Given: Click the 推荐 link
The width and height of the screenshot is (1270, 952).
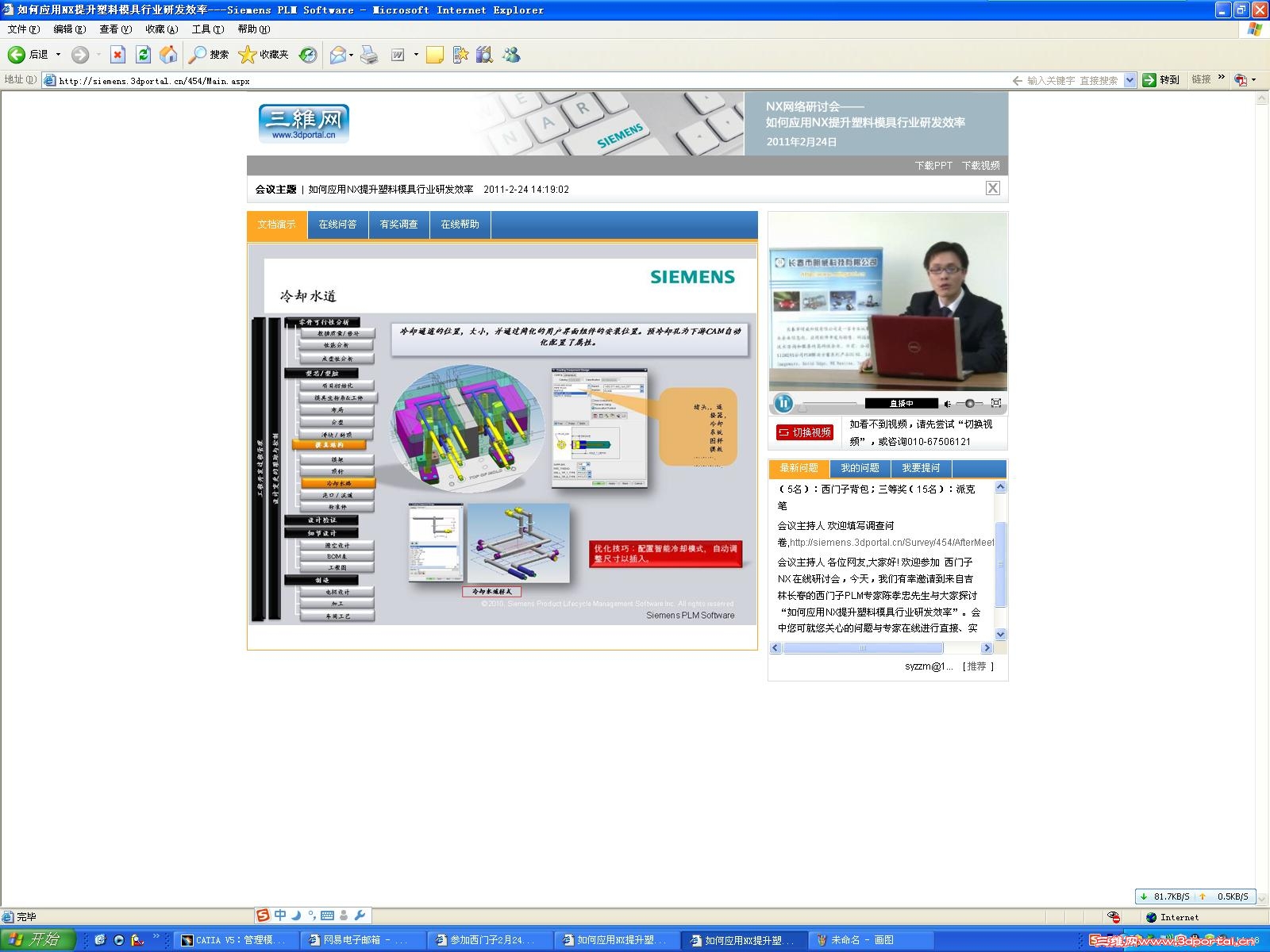Looking at the screenshot, I should pos(978,666).
